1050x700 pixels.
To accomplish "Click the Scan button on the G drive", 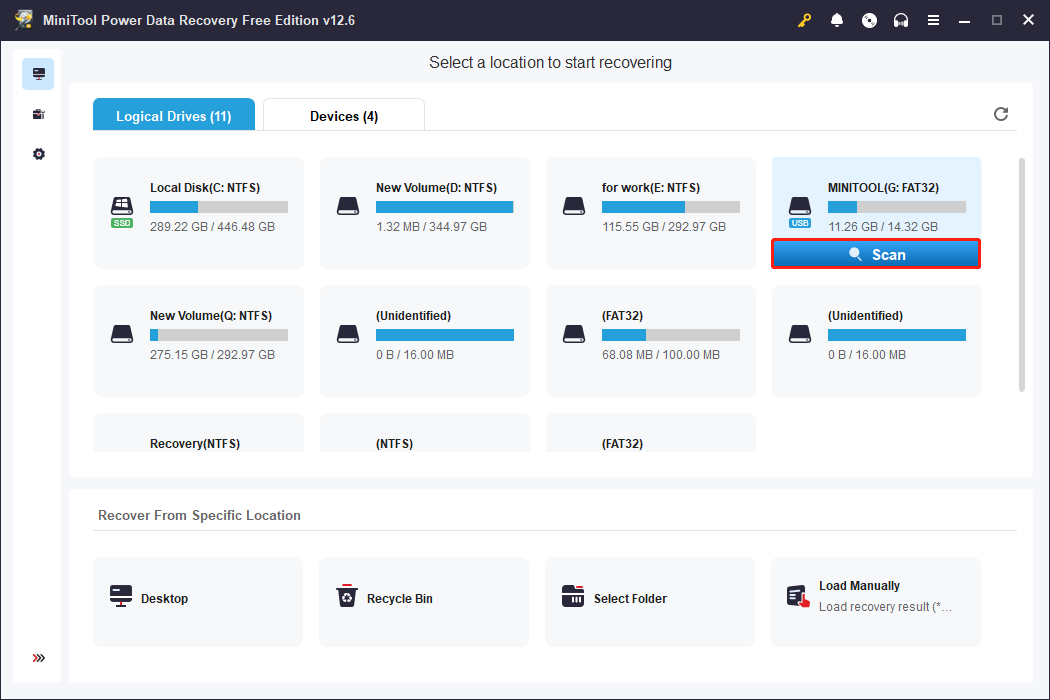I will pyautogui.click(x=876, y=254).
